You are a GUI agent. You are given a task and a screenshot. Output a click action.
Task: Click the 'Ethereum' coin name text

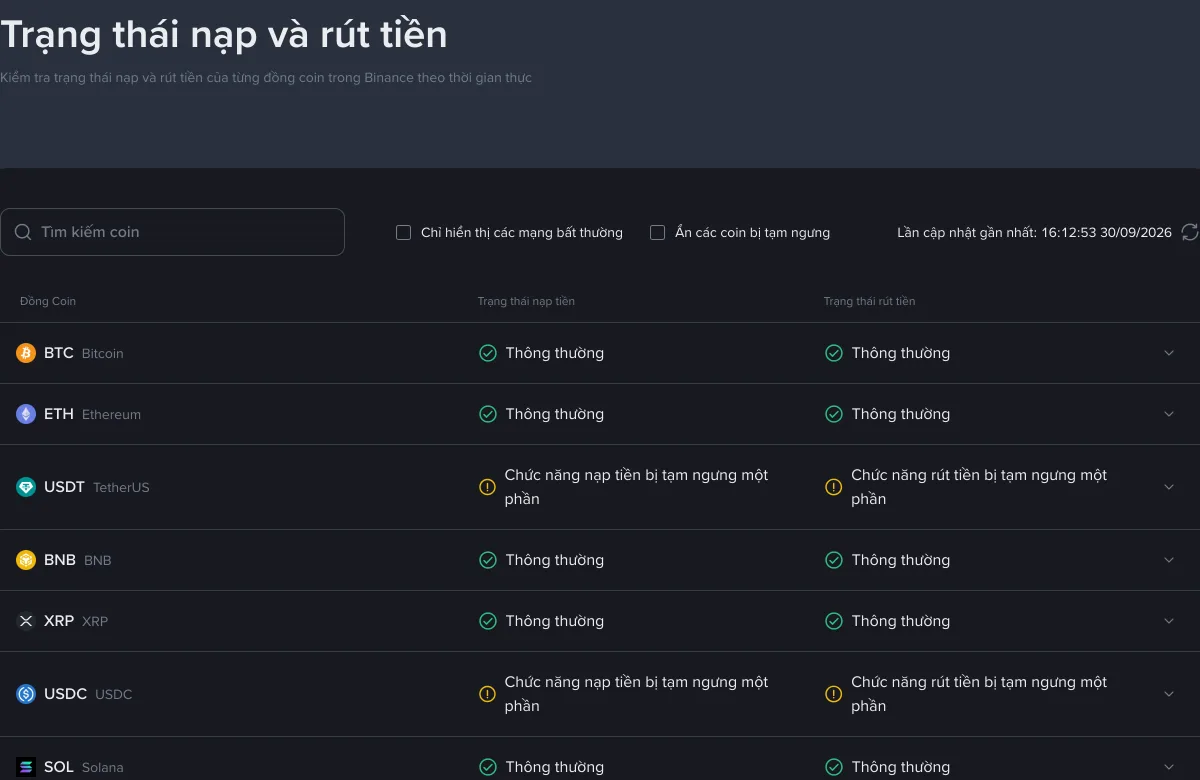[x=111, y=415]
